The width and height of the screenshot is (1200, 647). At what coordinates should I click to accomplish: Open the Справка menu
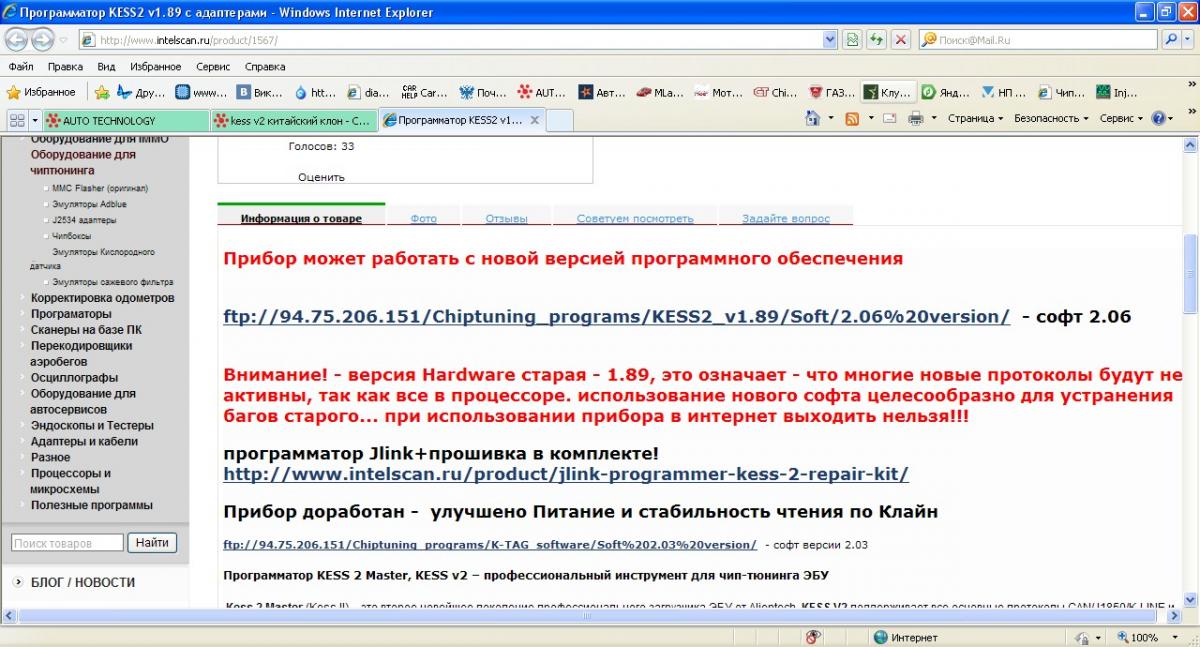pyautogui.click(x=265, y=67)
